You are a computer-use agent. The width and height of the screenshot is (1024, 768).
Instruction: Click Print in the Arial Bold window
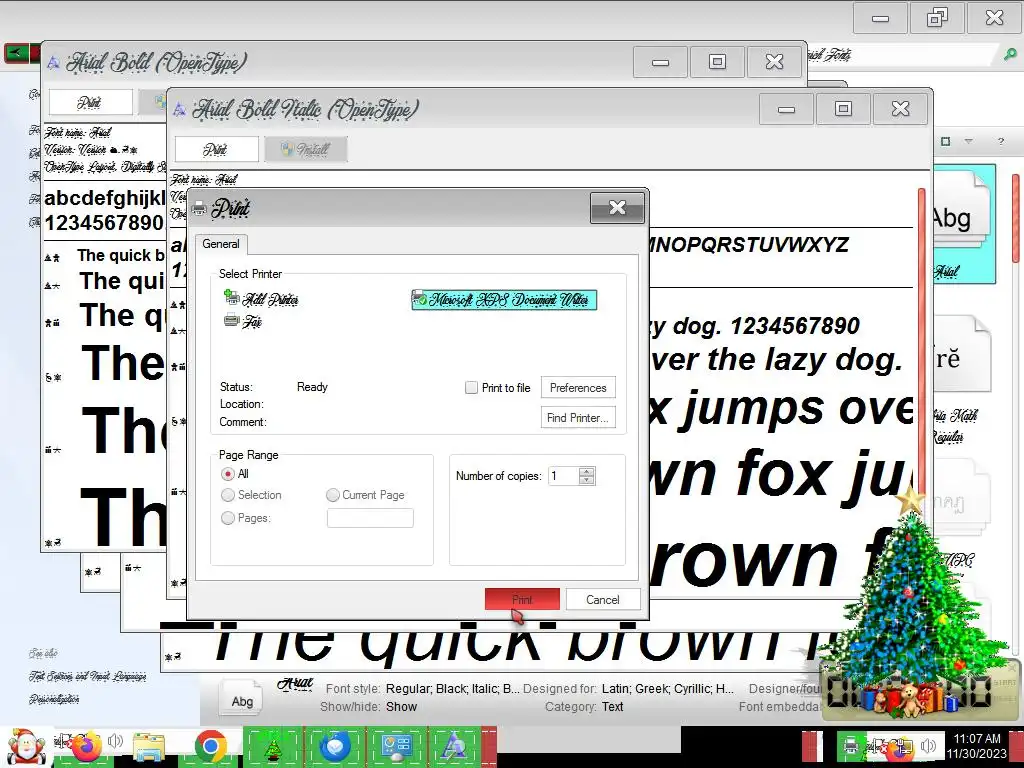tap(90, 102)
